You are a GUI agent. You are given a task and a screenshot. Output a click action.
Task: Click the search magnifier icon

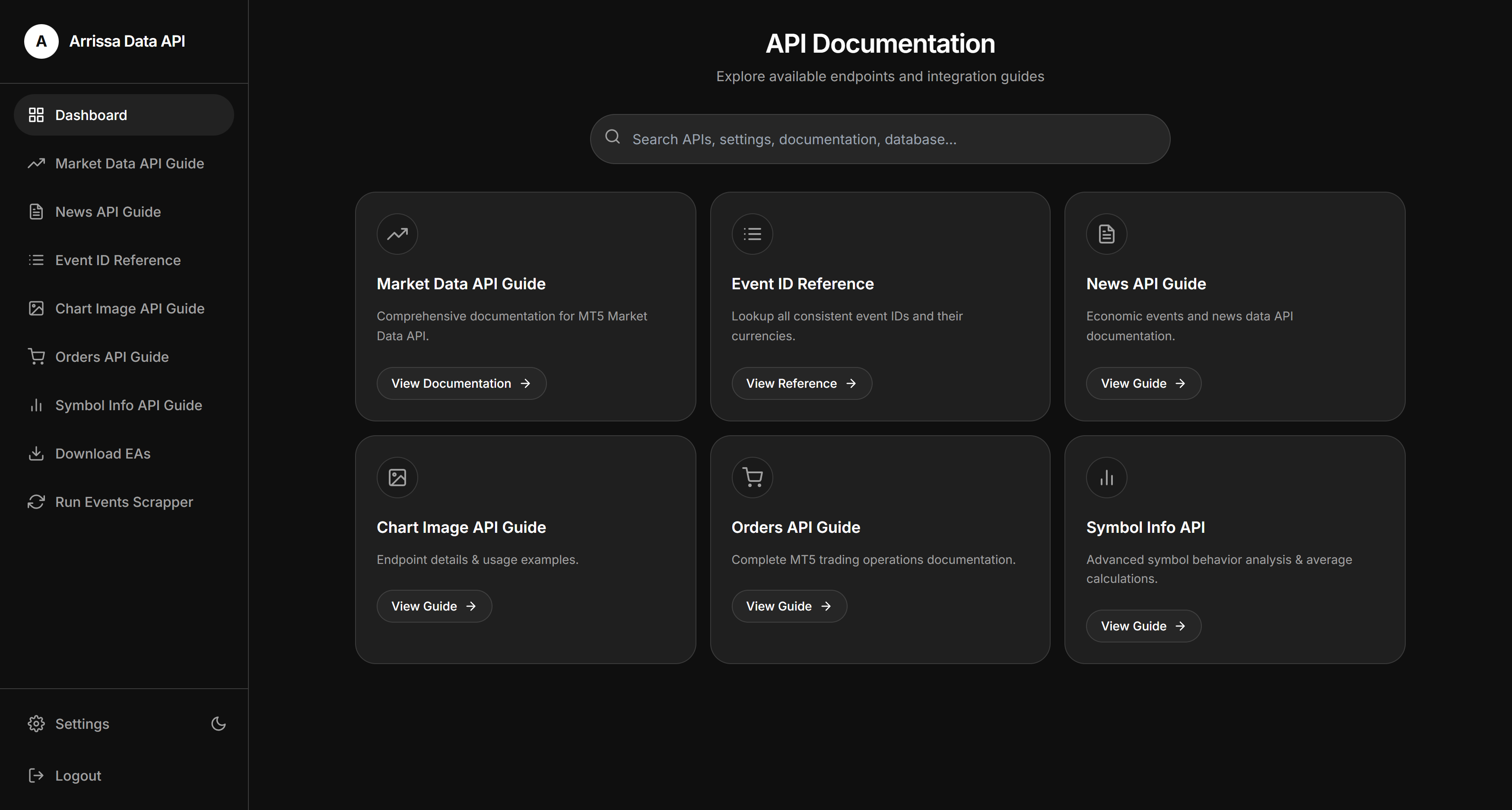613,137
